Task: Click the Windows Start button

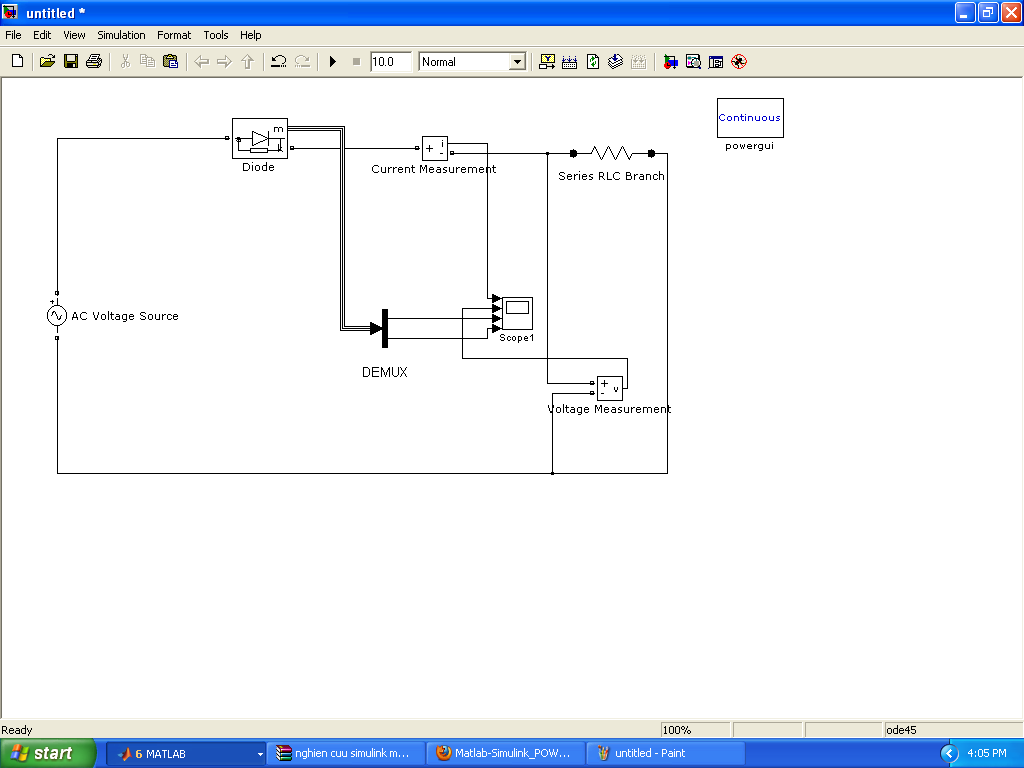Action: click(48, 753)
